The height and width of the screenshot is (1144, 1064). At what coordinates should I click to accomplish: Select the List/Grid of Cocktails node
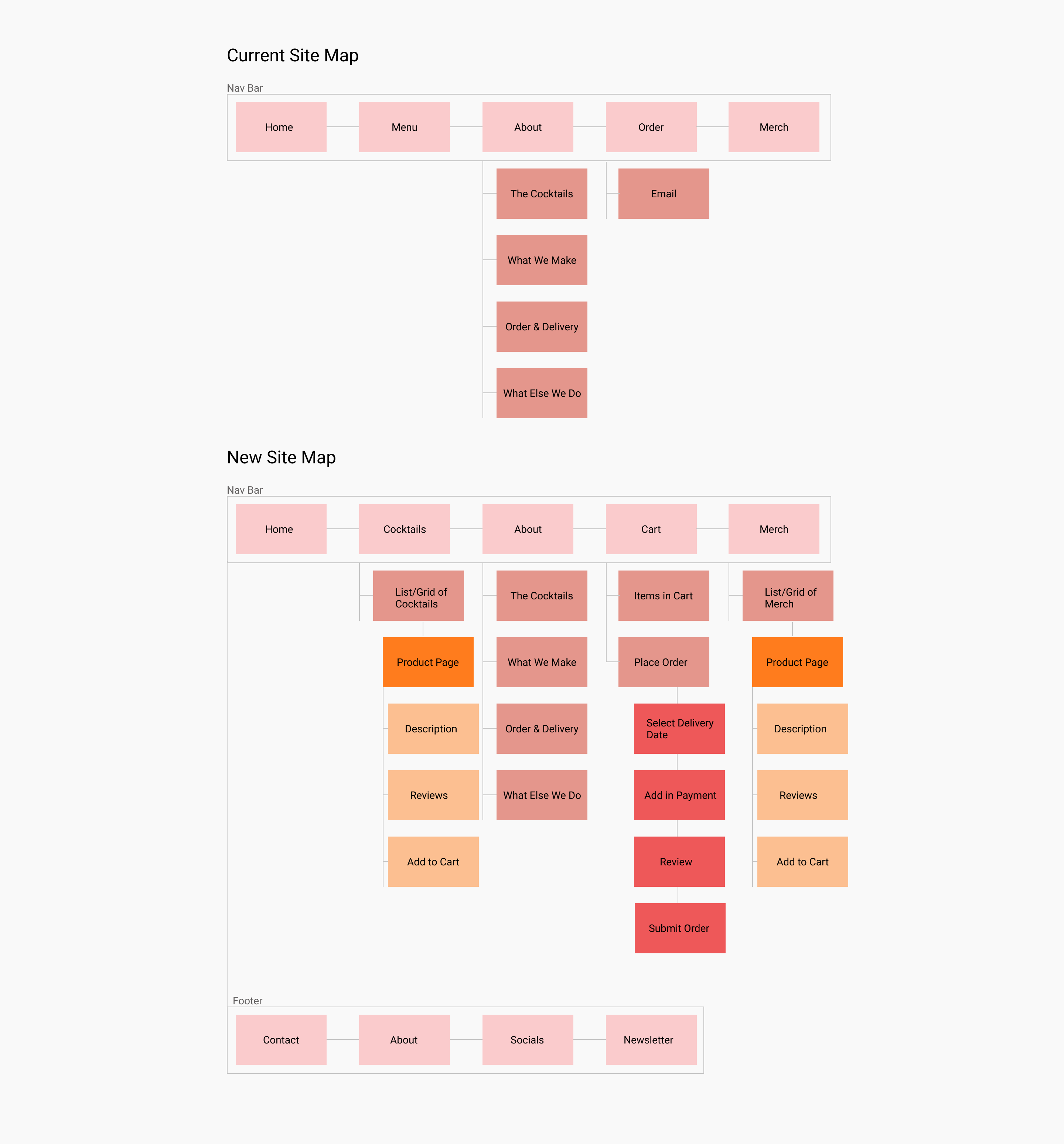click(417, 596)
